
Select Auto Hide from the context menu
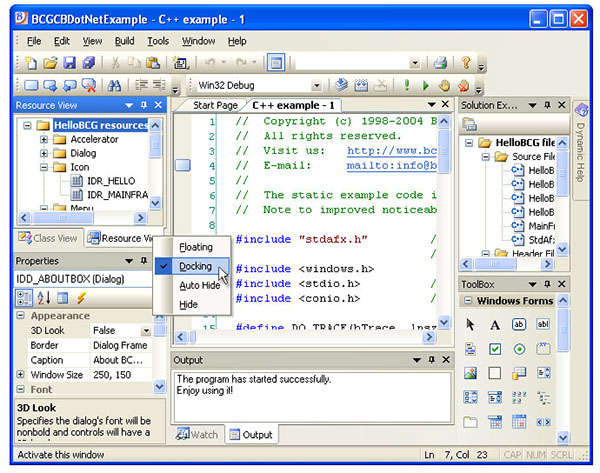(x=201, y=286)
